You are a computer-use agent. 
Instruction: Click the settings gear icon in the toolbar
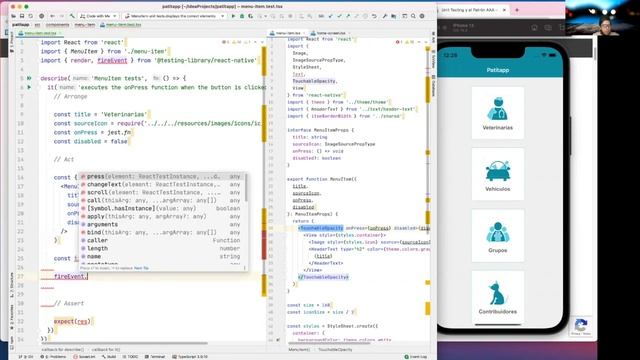tap(422, 16)
